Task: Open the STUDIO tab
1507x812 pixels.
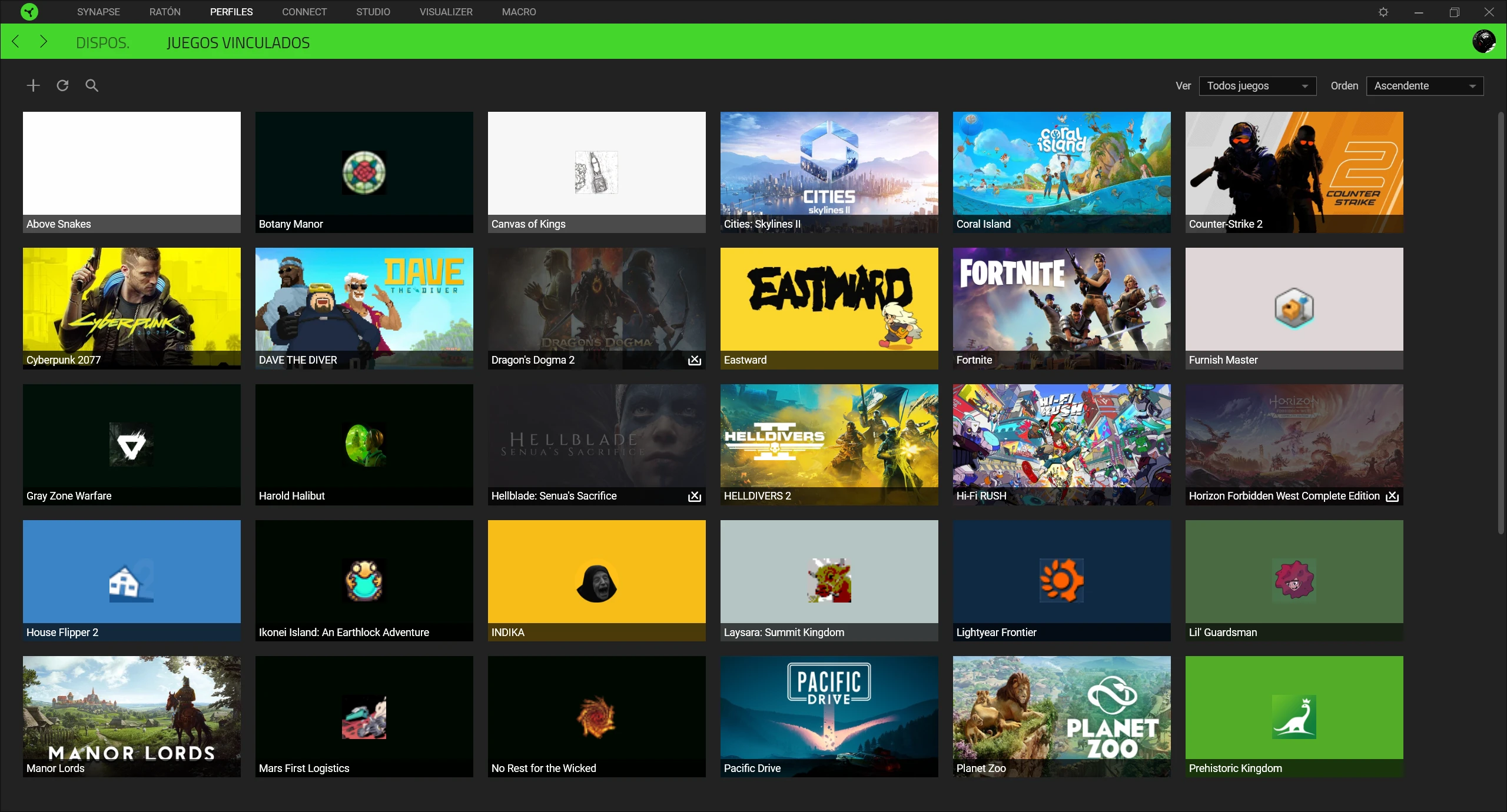Action: (373, 12)
